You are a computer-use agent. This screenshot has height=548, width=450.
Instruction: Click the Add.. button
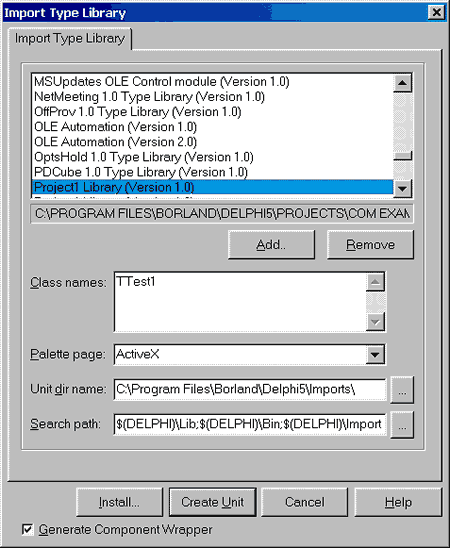point(271,245)
